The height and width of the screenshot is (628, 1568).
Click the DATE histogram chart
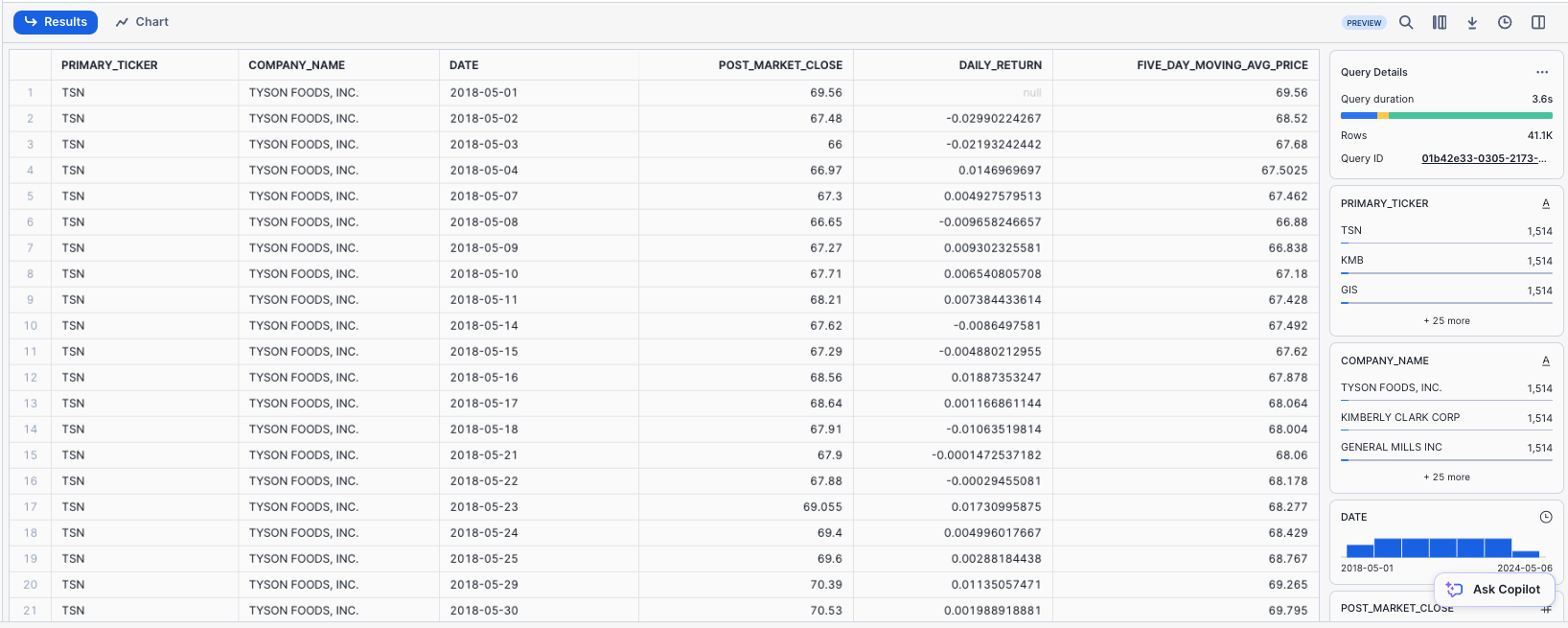(x=1442, y=547)
